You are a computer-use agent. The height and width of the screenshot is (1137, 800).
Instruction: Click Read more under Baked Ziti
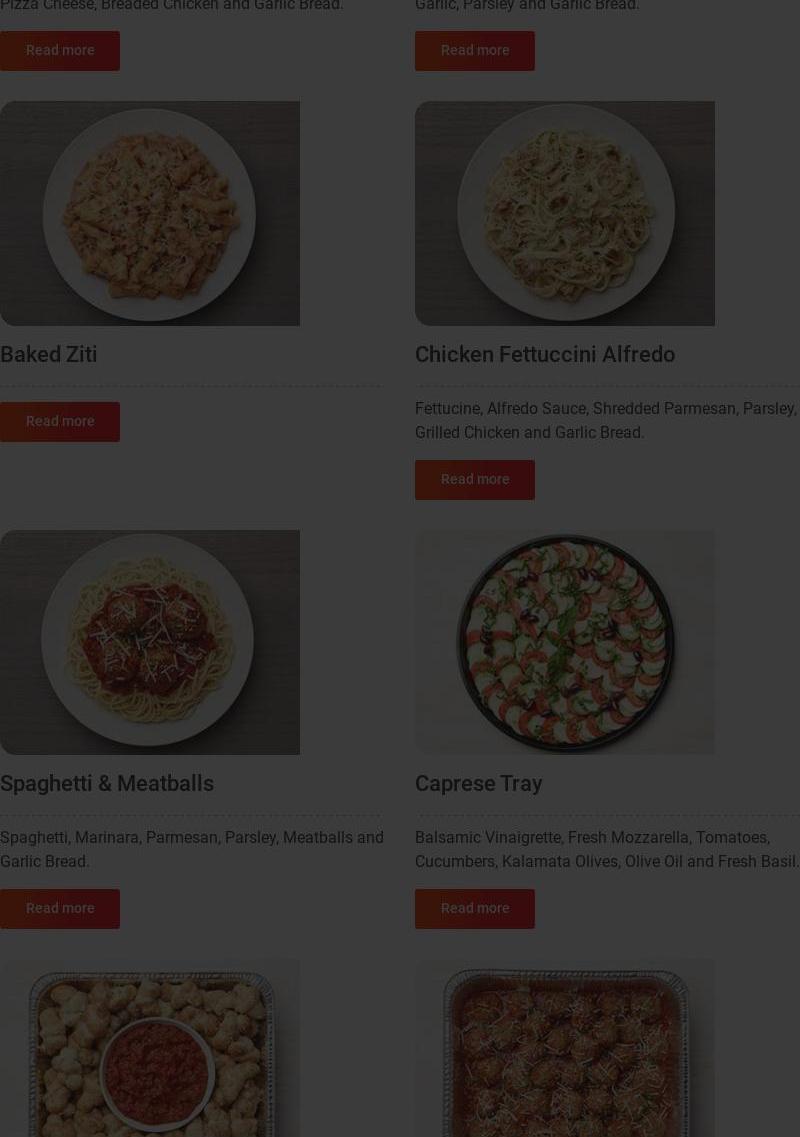click(x=59, y=421)
